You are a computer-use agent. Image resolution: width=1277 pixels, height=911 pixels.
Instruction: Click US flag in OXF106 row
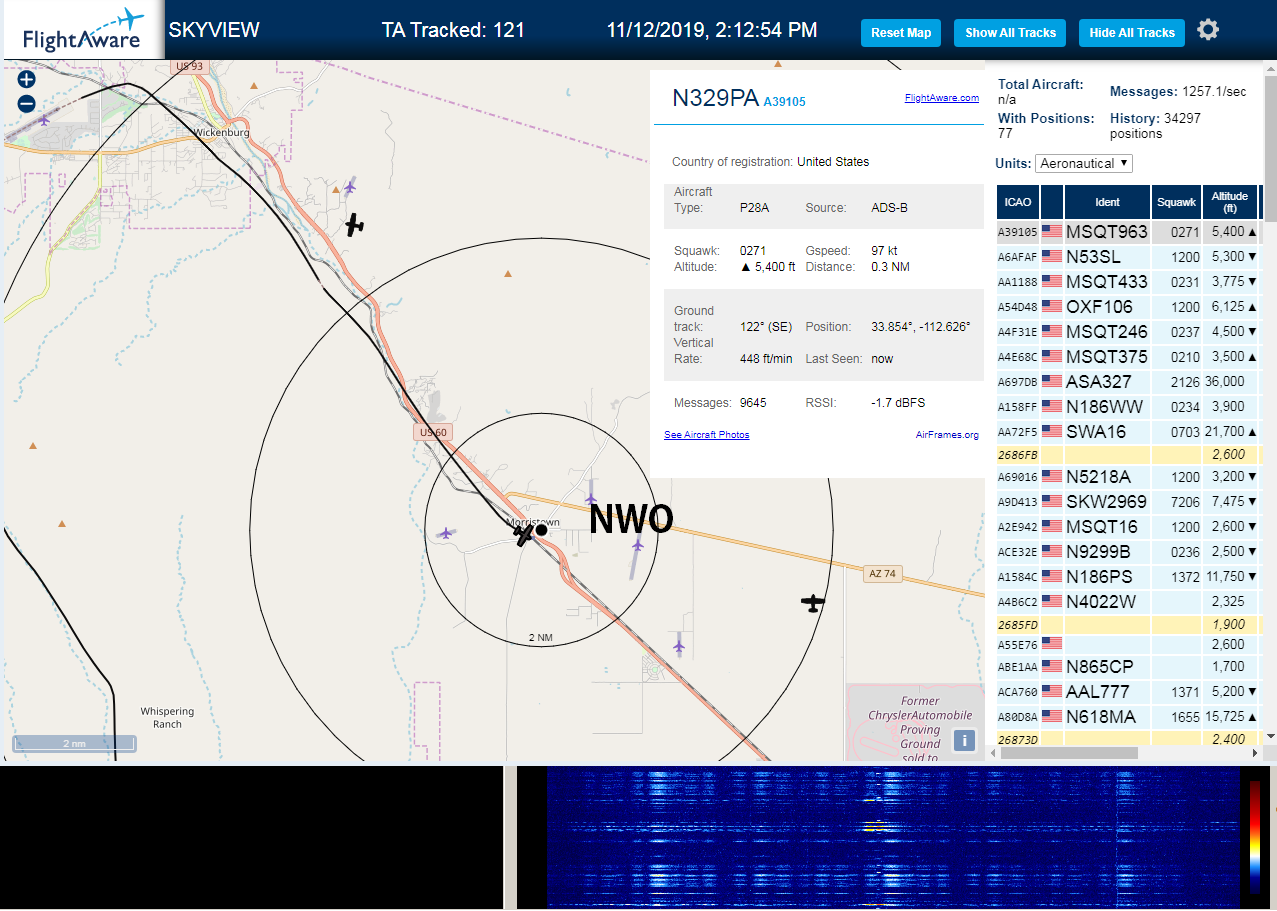tap(1052, 307)
